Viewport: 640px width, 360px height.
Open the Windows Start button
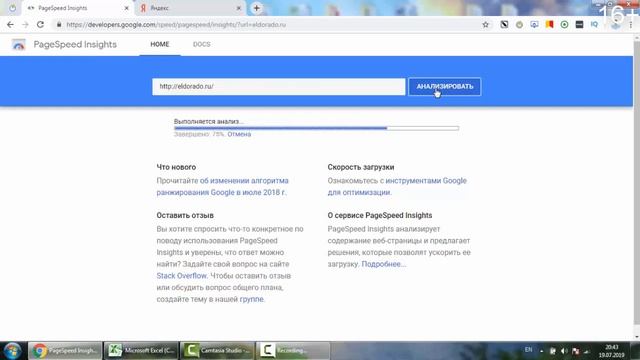(13, 351)
